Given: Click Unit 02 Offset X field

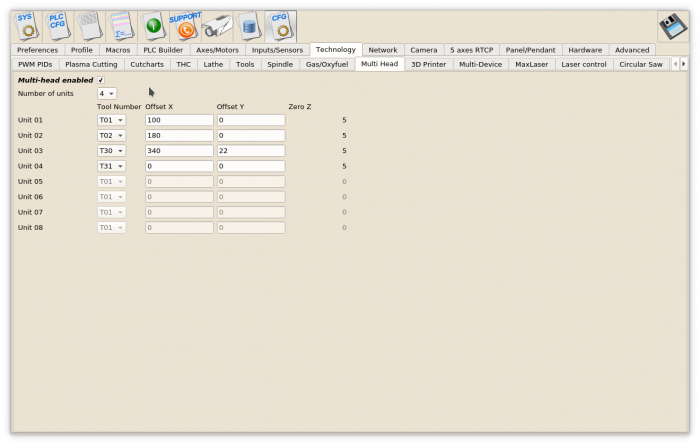Looking at the screenshot, I should pyautogui.click(x=179, y=135).
